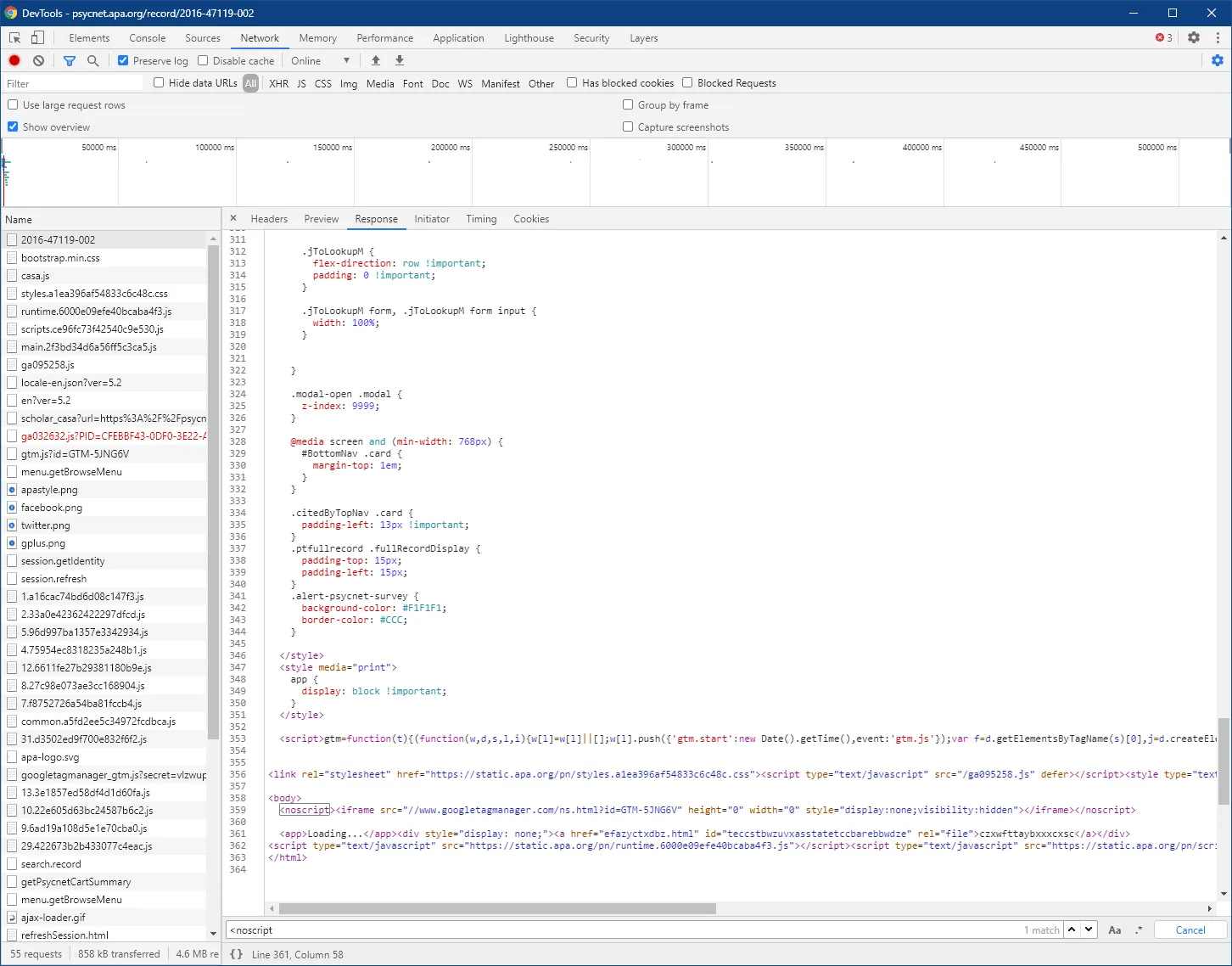
Task: Stop recording network log
Action: 14,61
